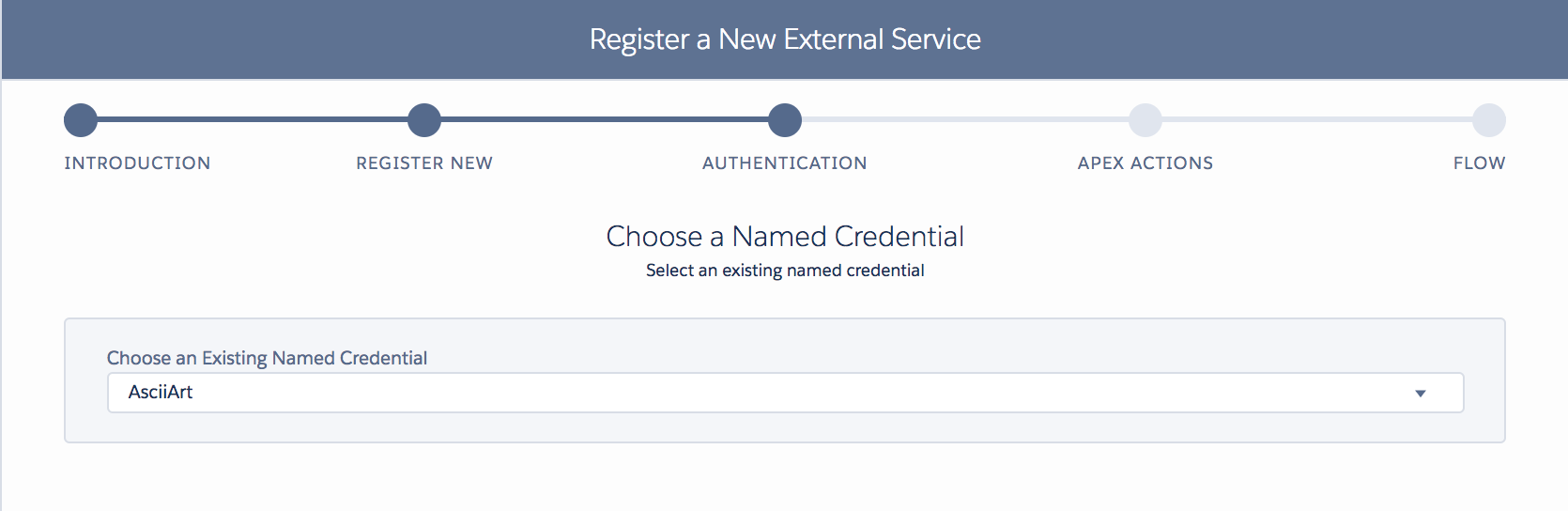Viewport: 1568px width, 511px height.
Task: Click the AsciiArt selected credential value
Action: point(161,393)
